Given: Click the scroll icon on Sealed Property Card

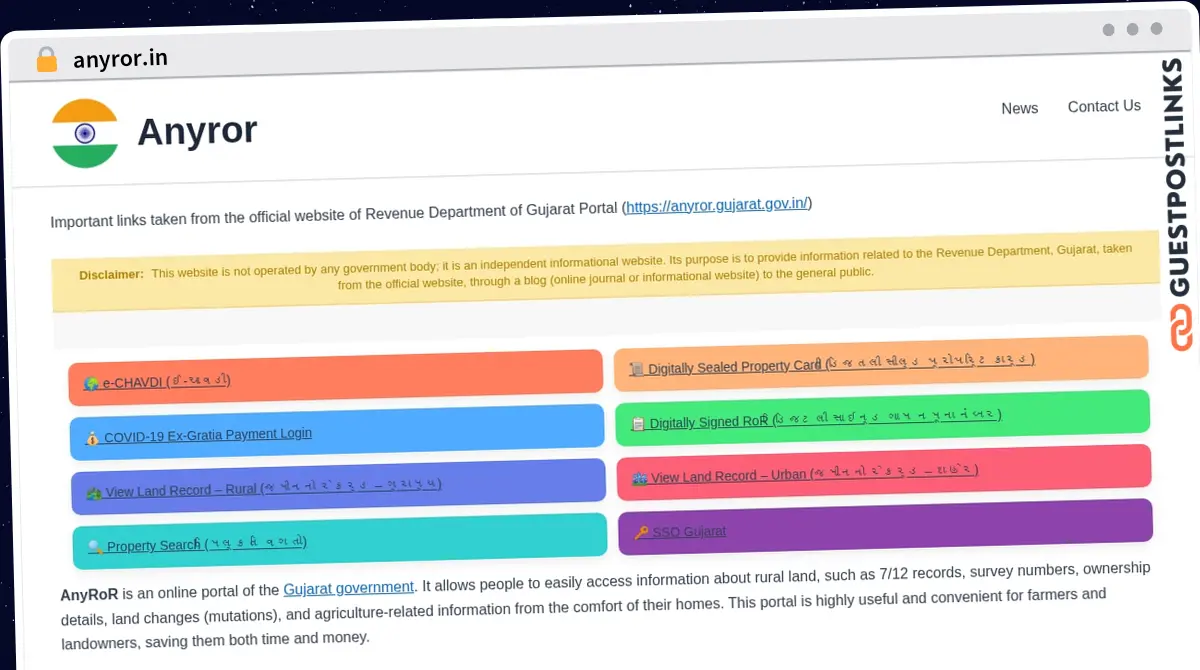Looking at the screenshot, I should click(x=637, y=370).
